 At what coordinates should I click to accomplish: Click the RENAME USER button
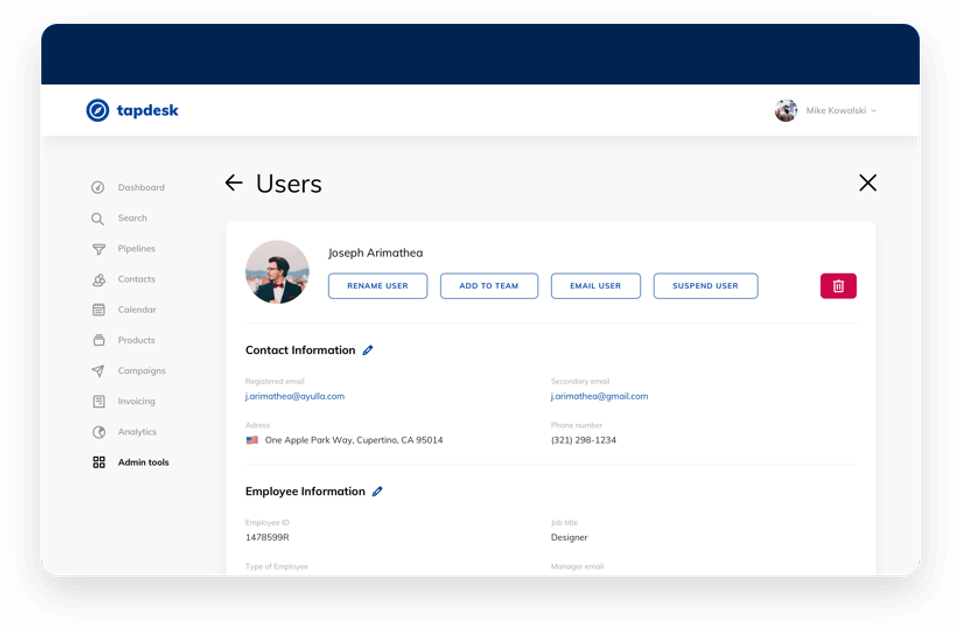point(378,286)
